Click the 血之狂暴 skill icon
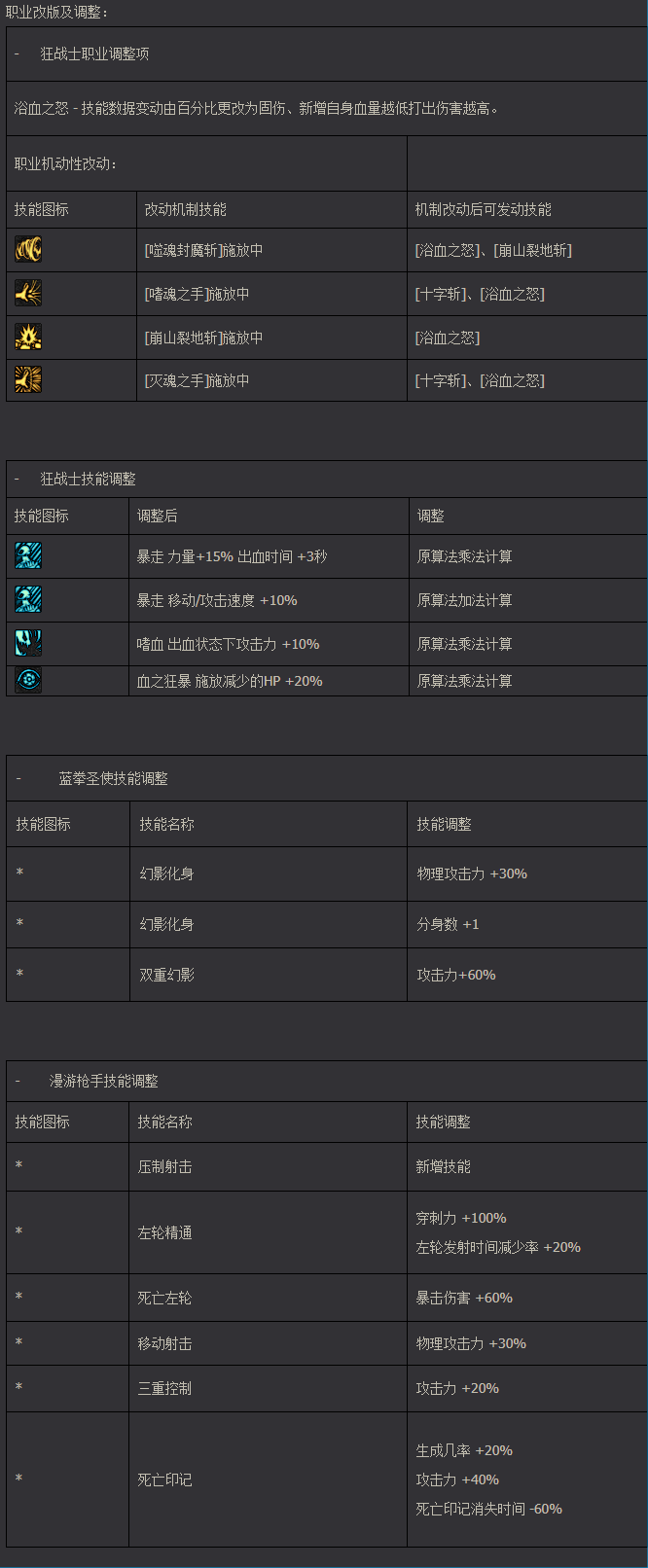Screen dimensions: 648x1568 pyautogui.click(x=28, y=680)
